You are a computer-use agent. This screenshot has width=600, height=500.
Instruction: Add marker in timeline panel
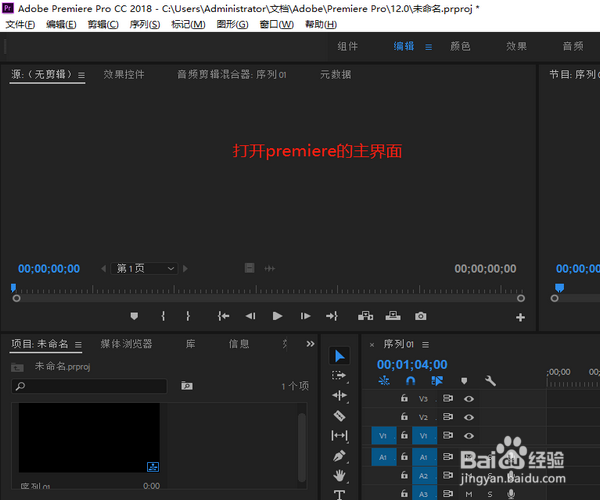coord(464,381)
